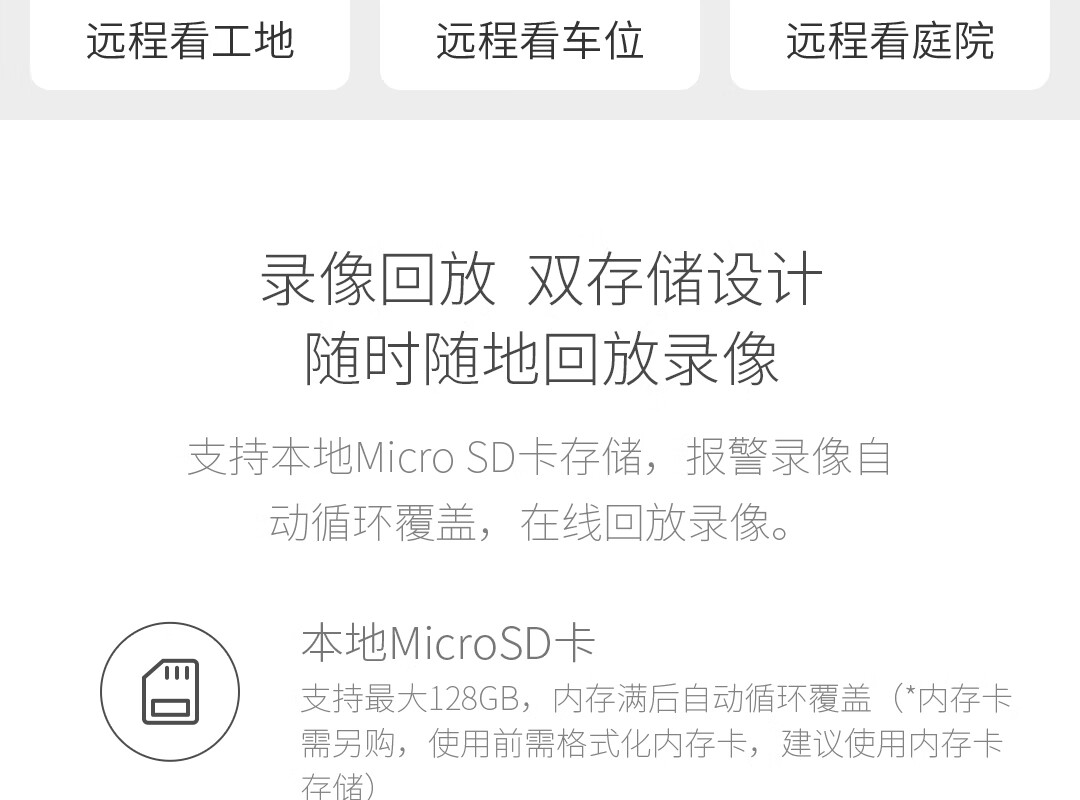Click the gray band below the cards
The width and height of the screenshot is (1080, 800).
pyautogui.click(x=540, y=105)
